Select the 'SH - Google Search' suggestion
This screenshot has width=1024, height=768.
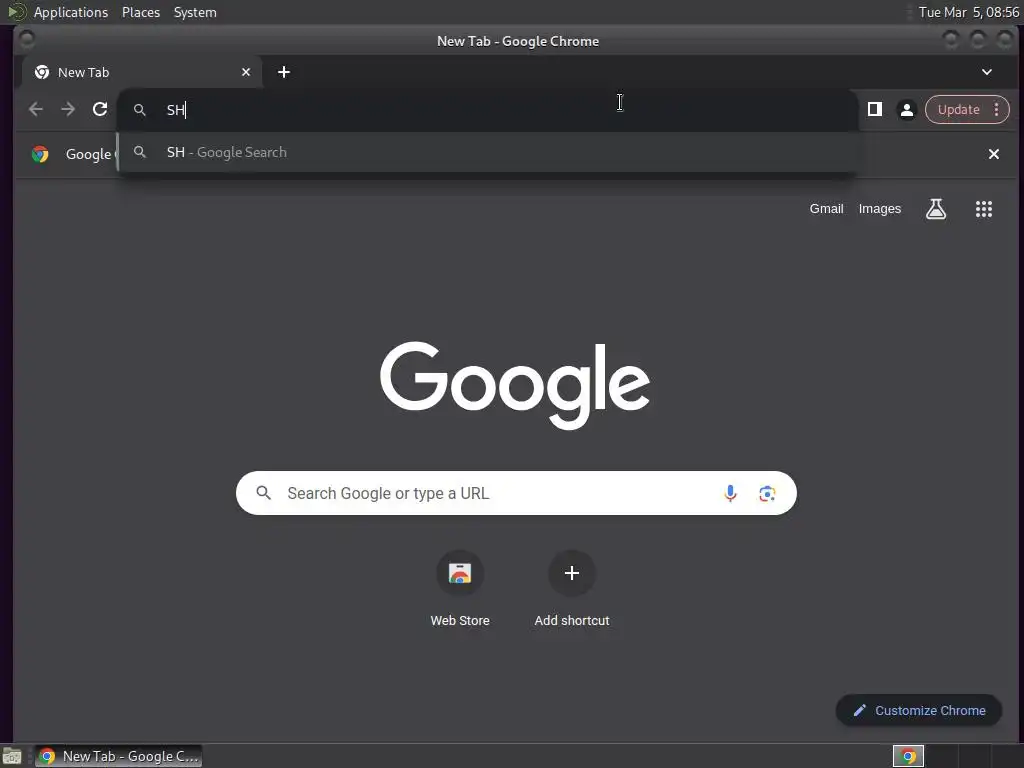pos(487,152)
